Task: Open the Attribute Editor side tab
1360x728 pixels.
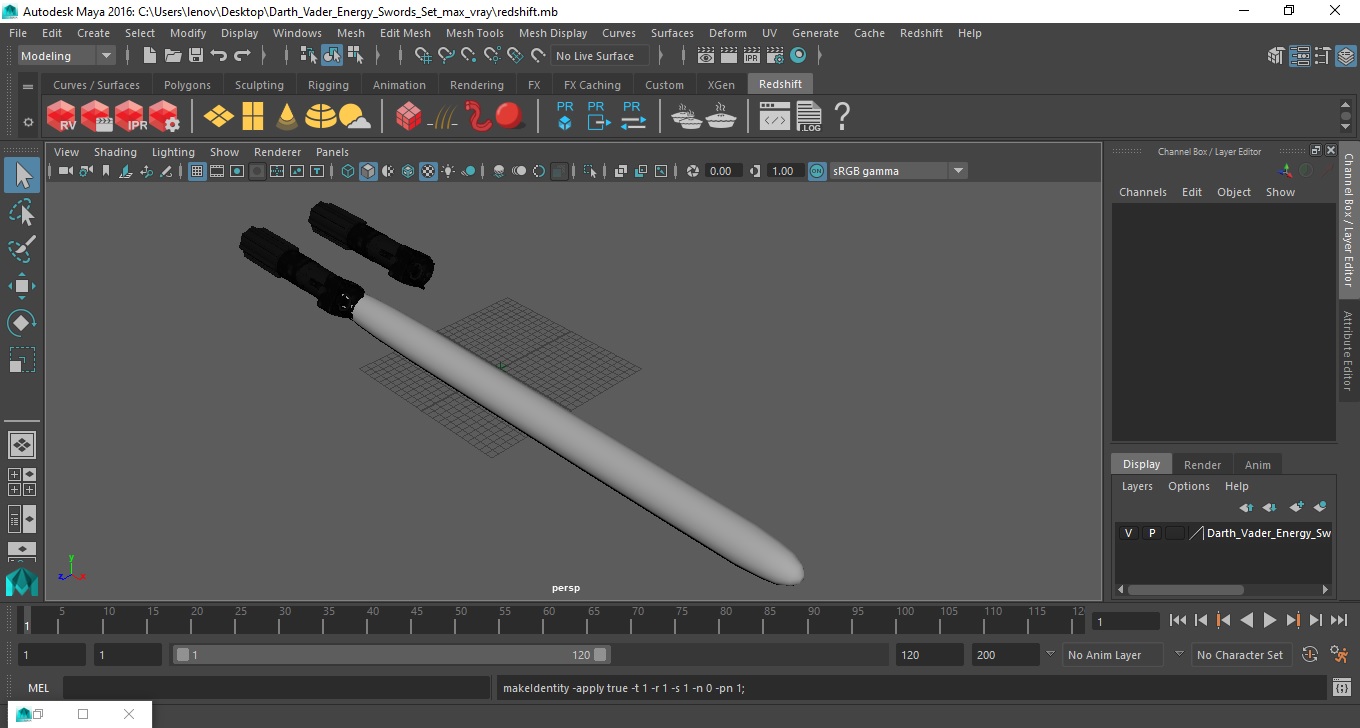Action: (x=1348, y=350)
